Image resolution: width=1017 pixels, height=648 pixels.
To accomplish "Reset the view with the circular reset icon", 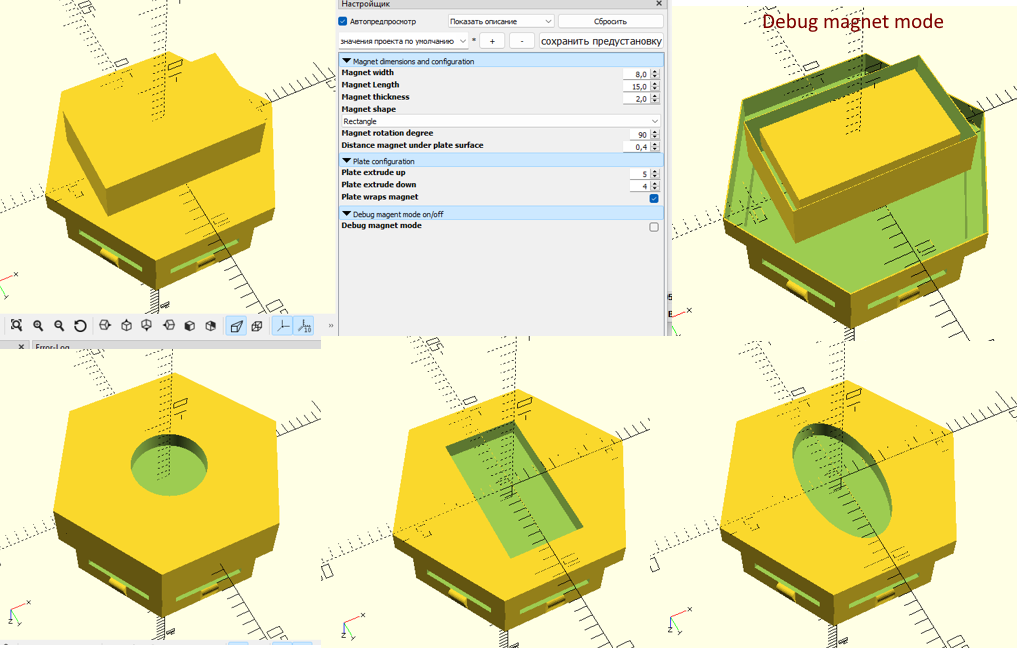I will [80, 325].
